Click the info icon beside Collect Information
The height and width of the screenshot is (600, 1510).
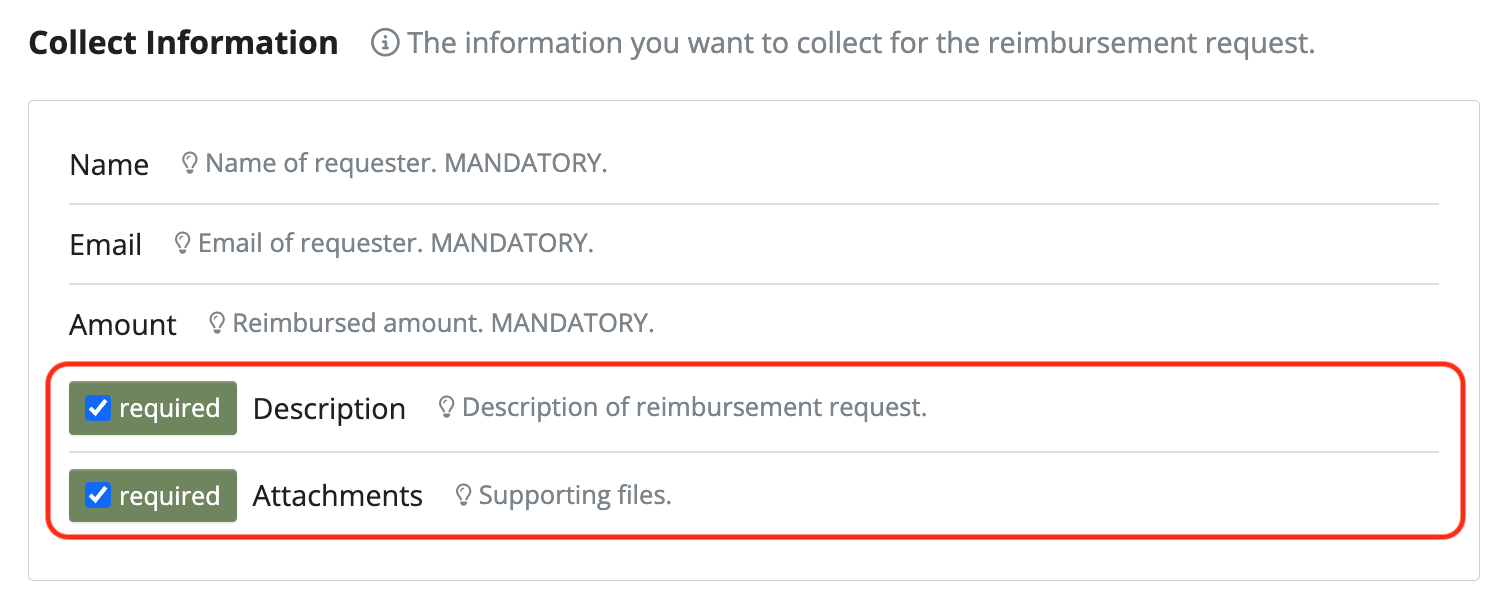385,43
